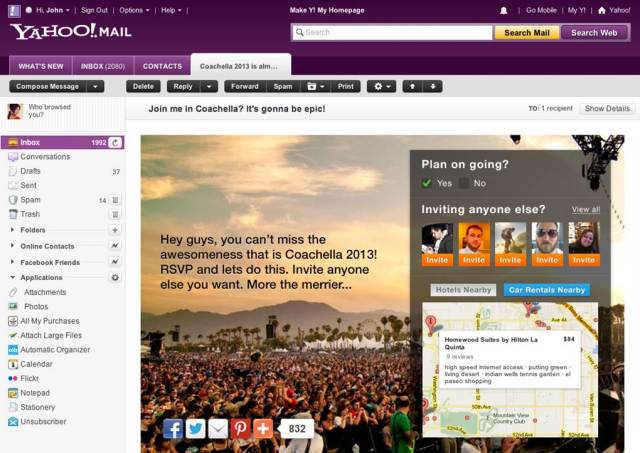Viewport: 640px width, 453px height.
Task: Click the Facebook share icon
Action: 173,429
